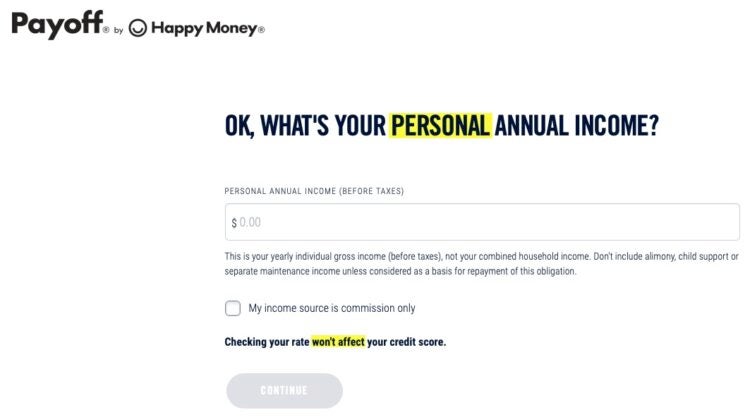Click the Payoff logo
The height and width of the screenshot is (417, 750).
coord(58,25)
